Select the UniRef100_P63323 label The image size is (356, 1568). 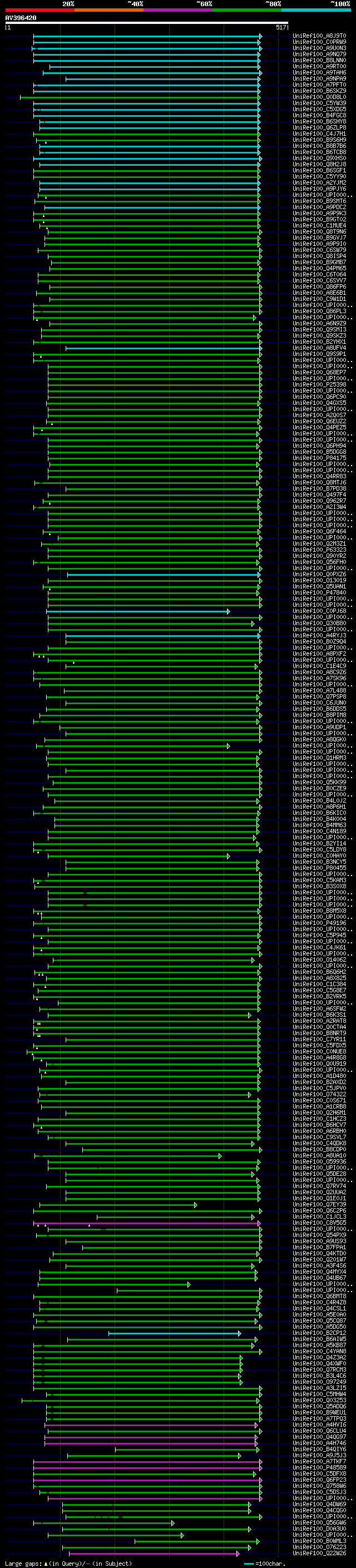coord(319,550)
